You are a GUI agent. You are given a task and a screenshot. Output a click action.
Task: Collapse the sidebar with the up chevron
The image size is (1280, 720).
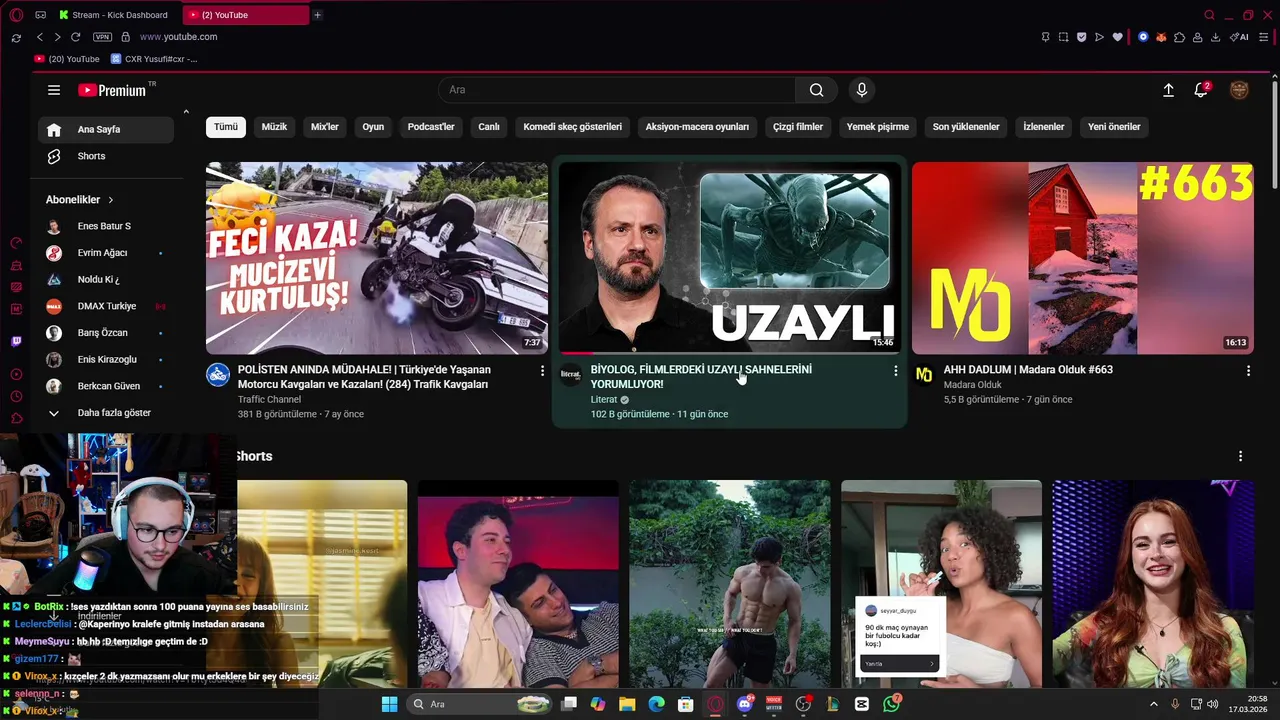[x=186, y=112]
